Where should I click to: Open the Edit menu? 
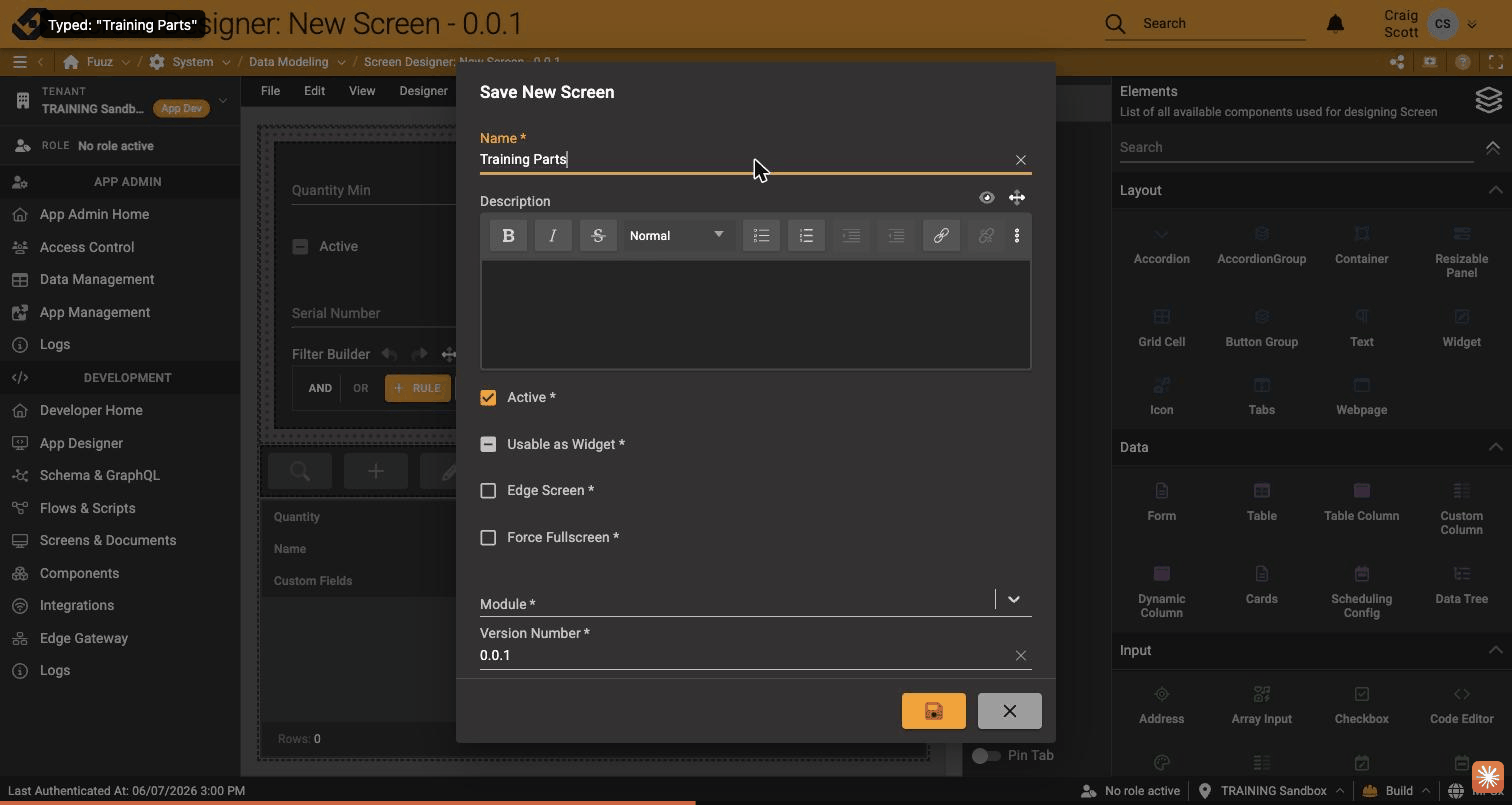point(314,91)
